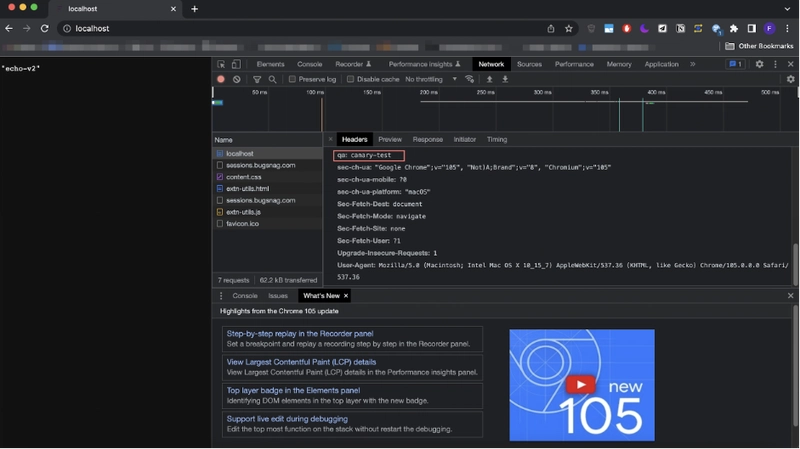Open Other Bookmarks folder
Viewport: 800px width, 449px height.
760,46
